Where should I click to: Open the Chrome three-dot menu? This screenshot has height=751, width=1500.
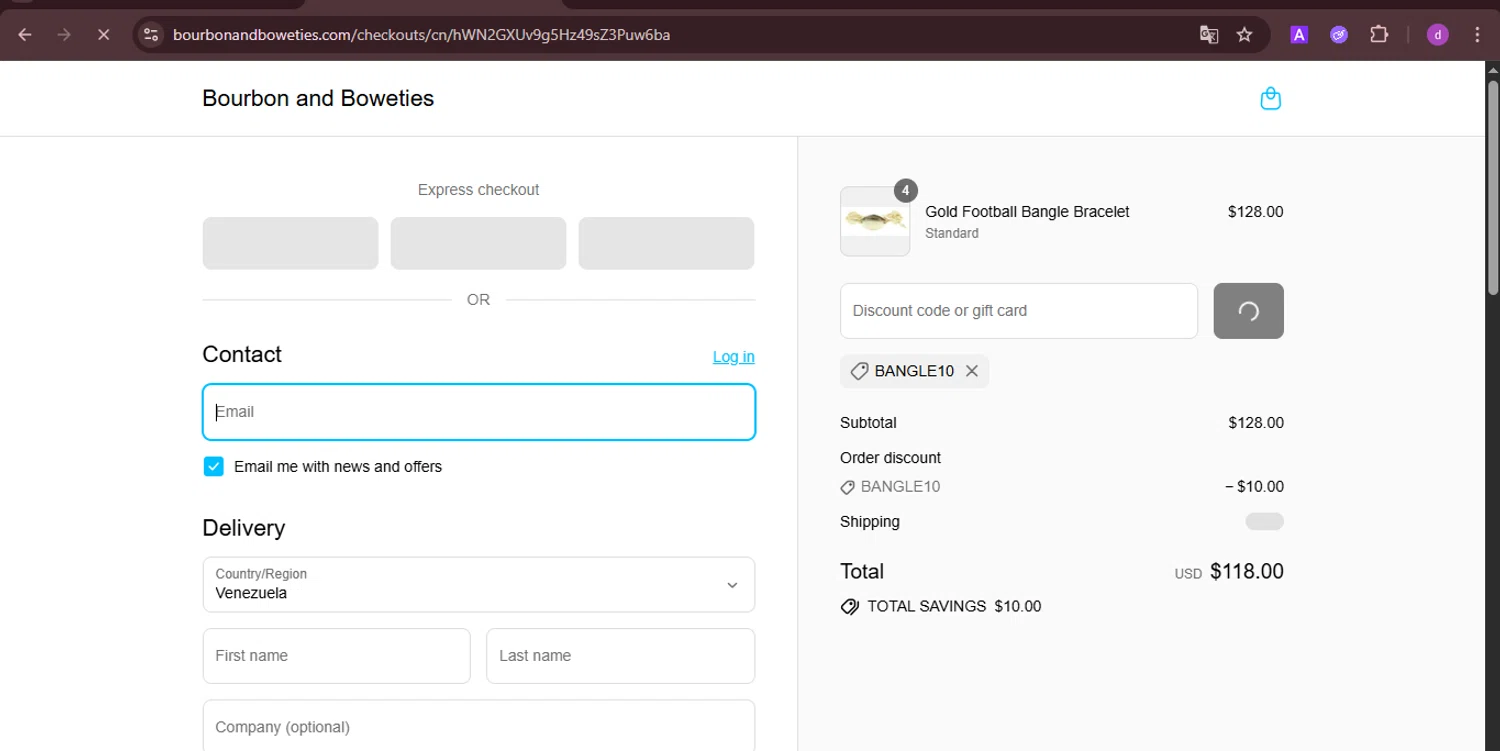click(x=1477, y=35)
